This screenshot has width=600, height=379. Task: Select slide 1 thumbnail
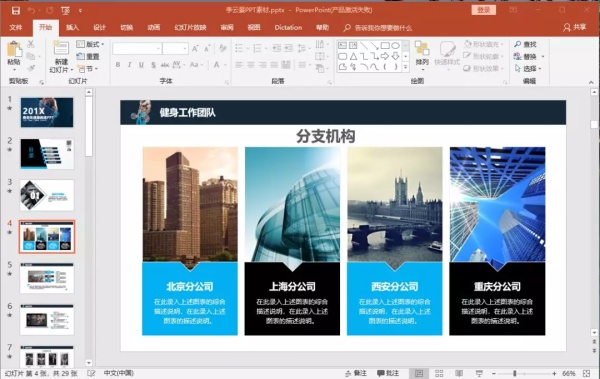pos(47,112)
